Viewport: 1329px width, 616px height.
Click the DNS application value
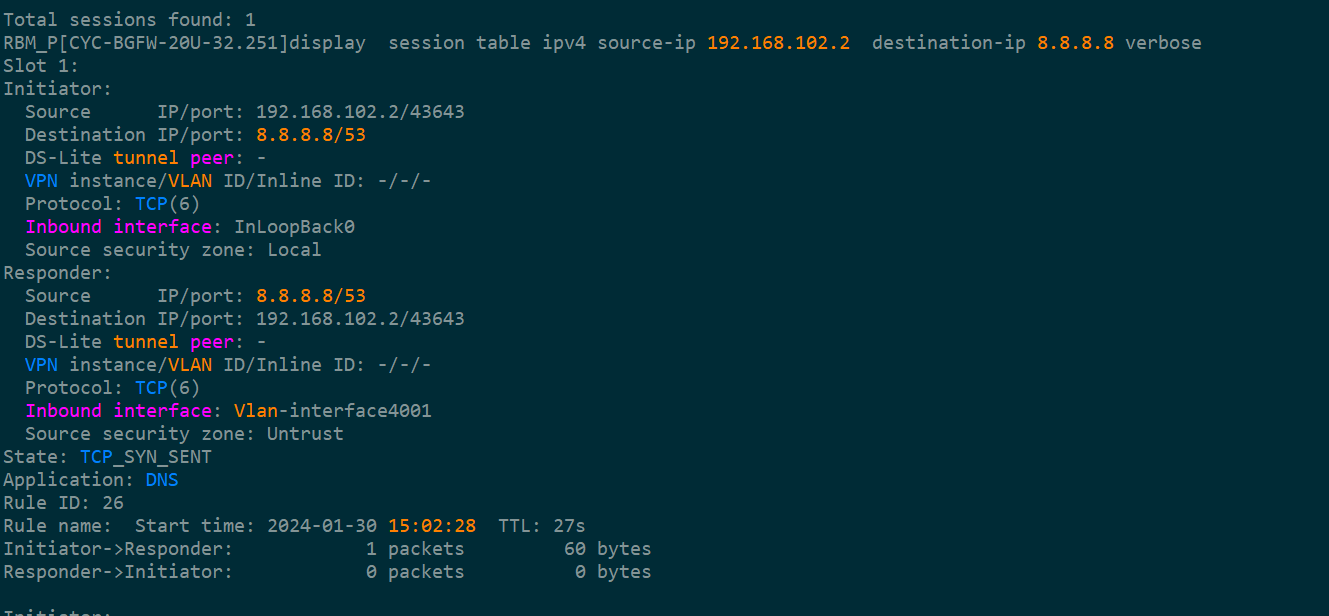162,480
